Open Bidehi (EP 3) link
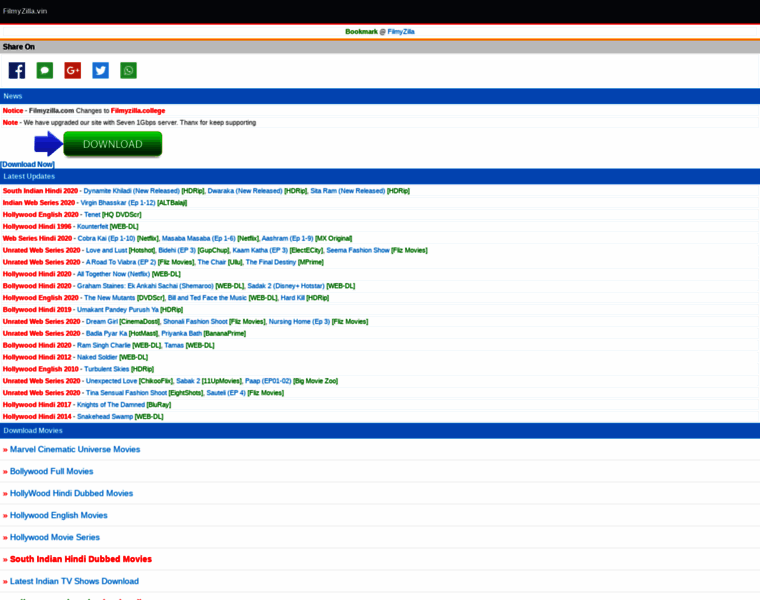Image resolution: width=760 pixels, height=600 pixels. pos(177,250)
